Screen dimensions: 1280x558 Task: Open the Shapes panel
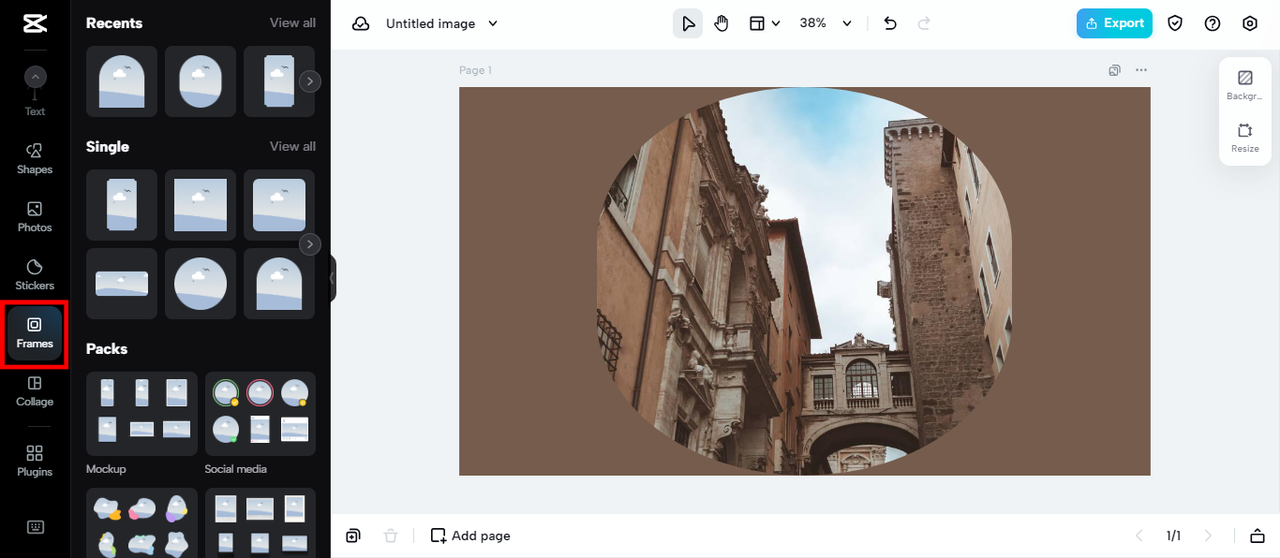[35, 158]
